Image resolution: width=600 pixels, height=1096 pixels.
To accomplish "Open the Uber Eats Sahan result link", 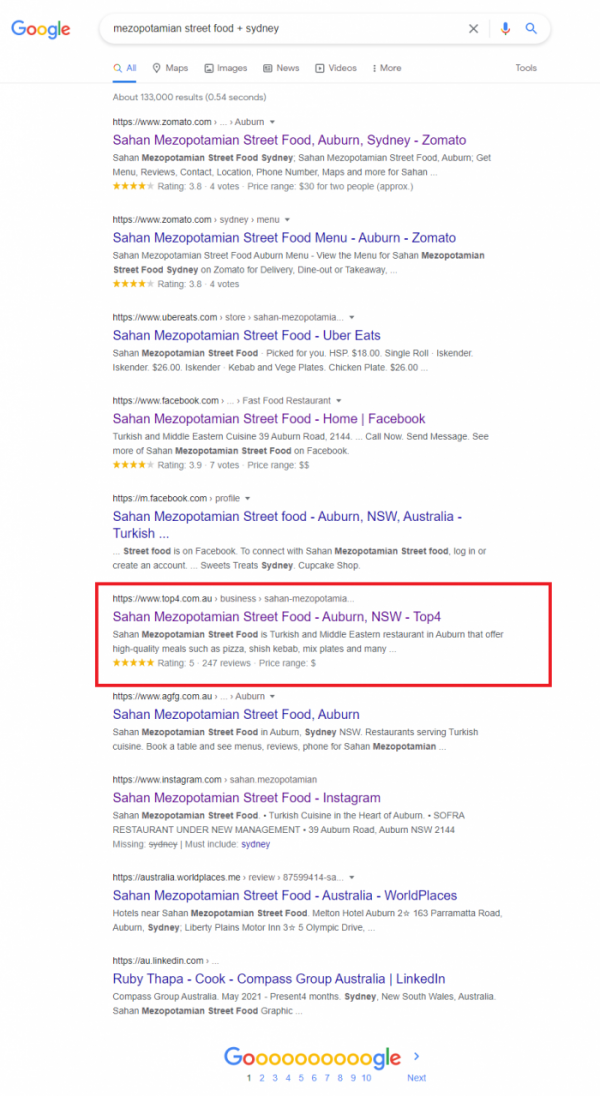I will [x=246, y=335].
